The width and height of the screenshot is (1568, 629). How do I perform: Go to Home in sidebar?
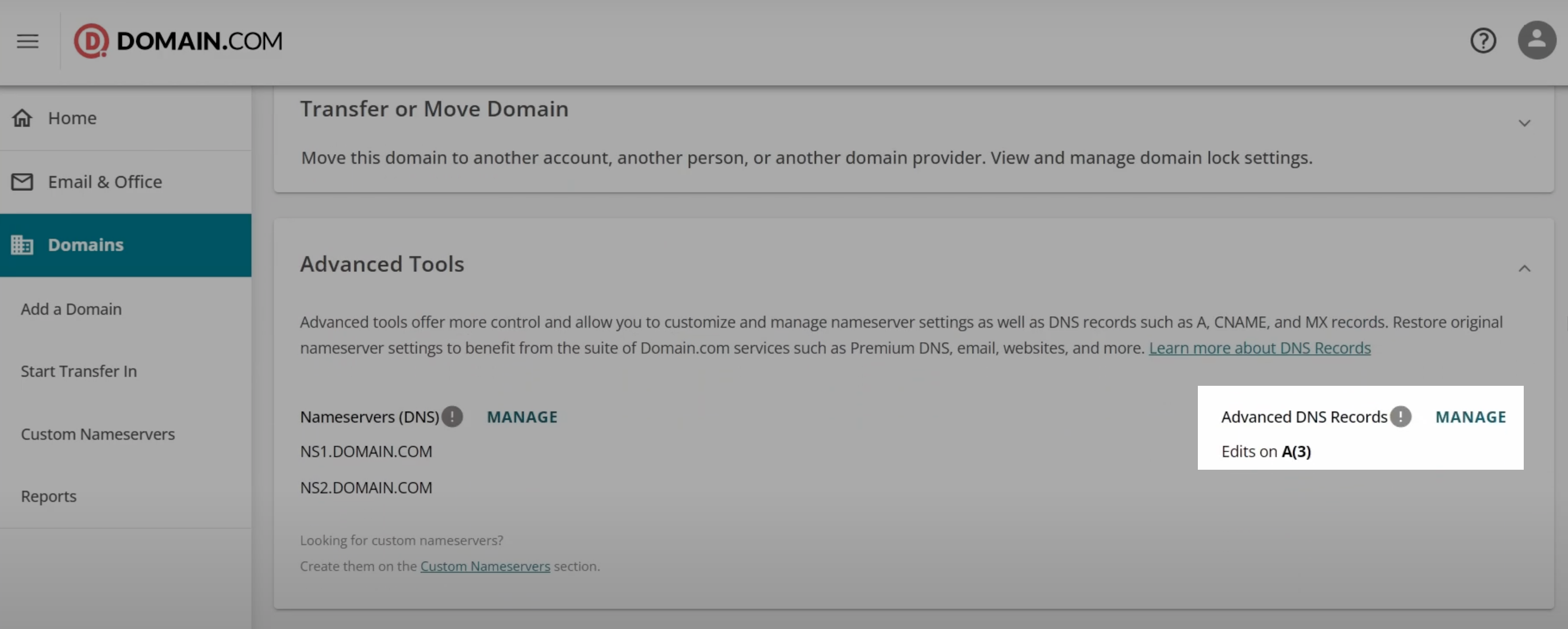(125, 118)
